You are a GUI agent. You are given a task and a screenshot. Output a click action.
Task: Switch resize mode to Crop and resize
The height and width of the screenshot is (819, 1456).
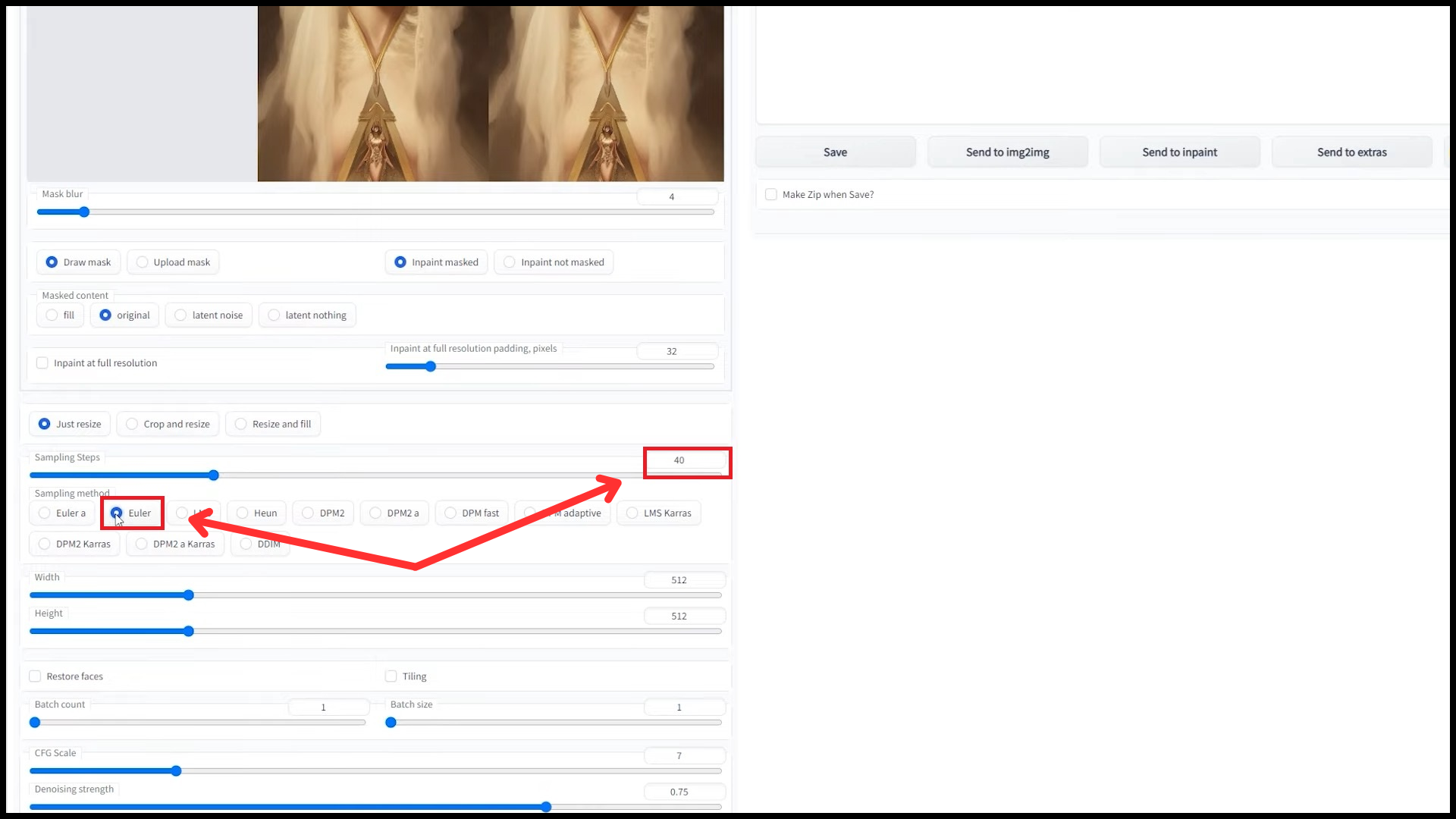(132, 424)
